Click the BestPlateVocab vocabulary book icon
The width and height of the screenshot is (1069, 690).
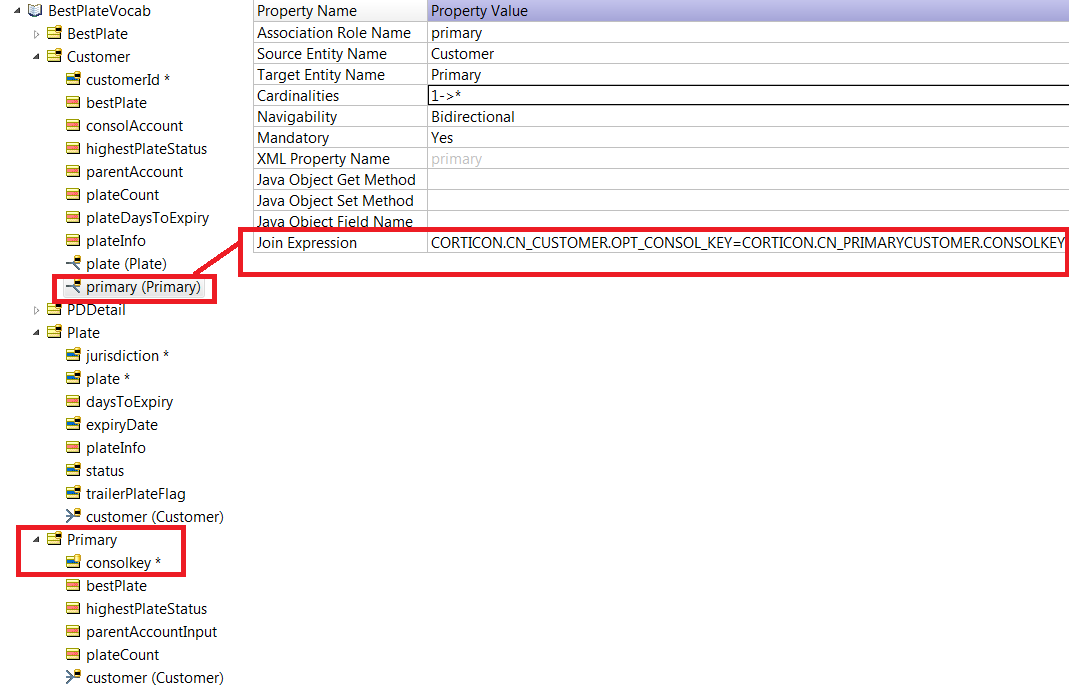35,10
